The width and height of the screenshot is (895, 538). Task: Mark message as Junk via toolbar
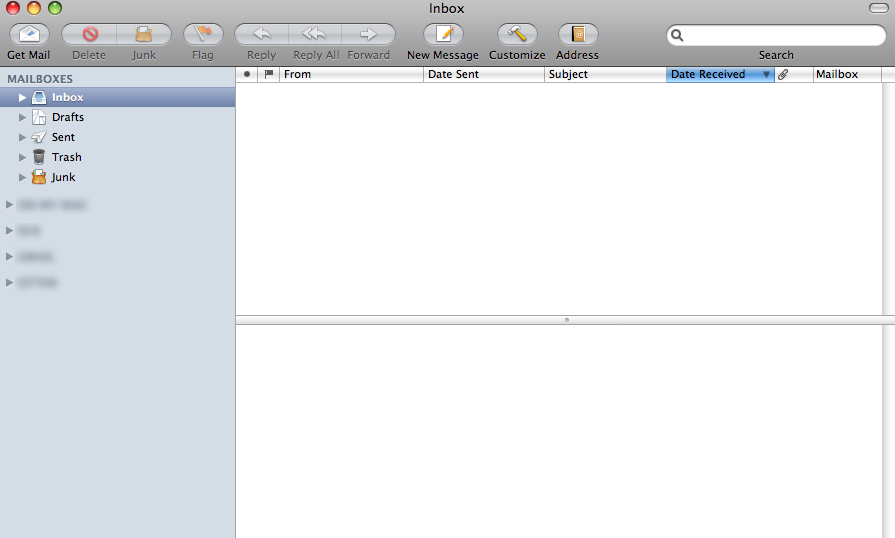[144, 34]
